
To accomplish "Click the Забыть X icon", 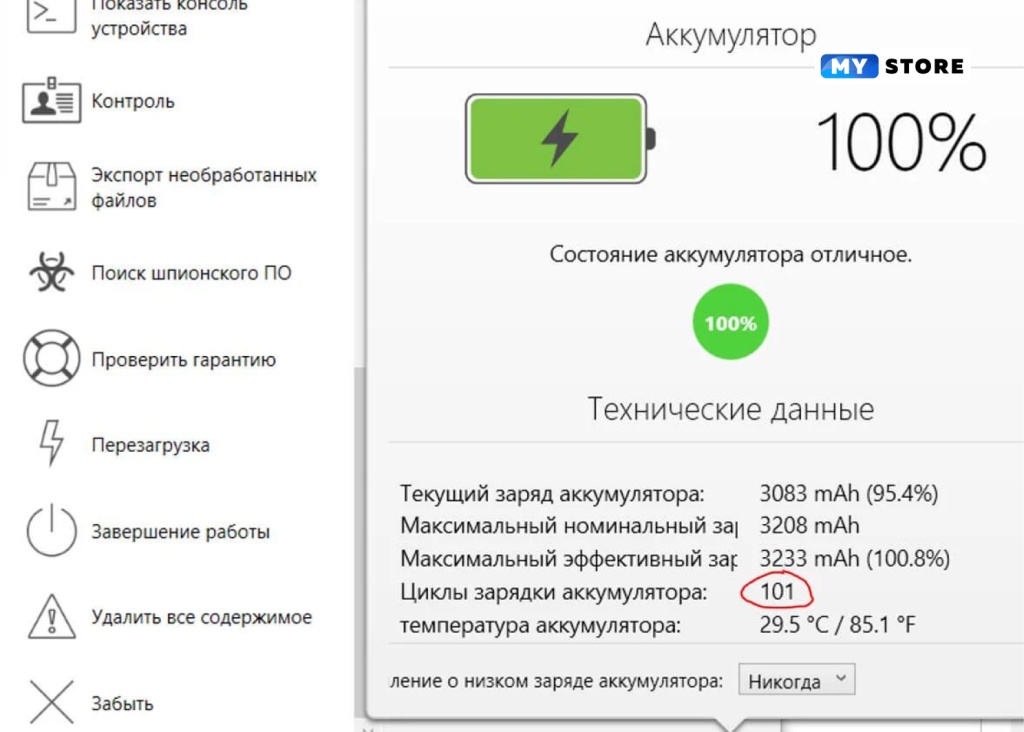I will pyautogui.click(x=46, y=702).
